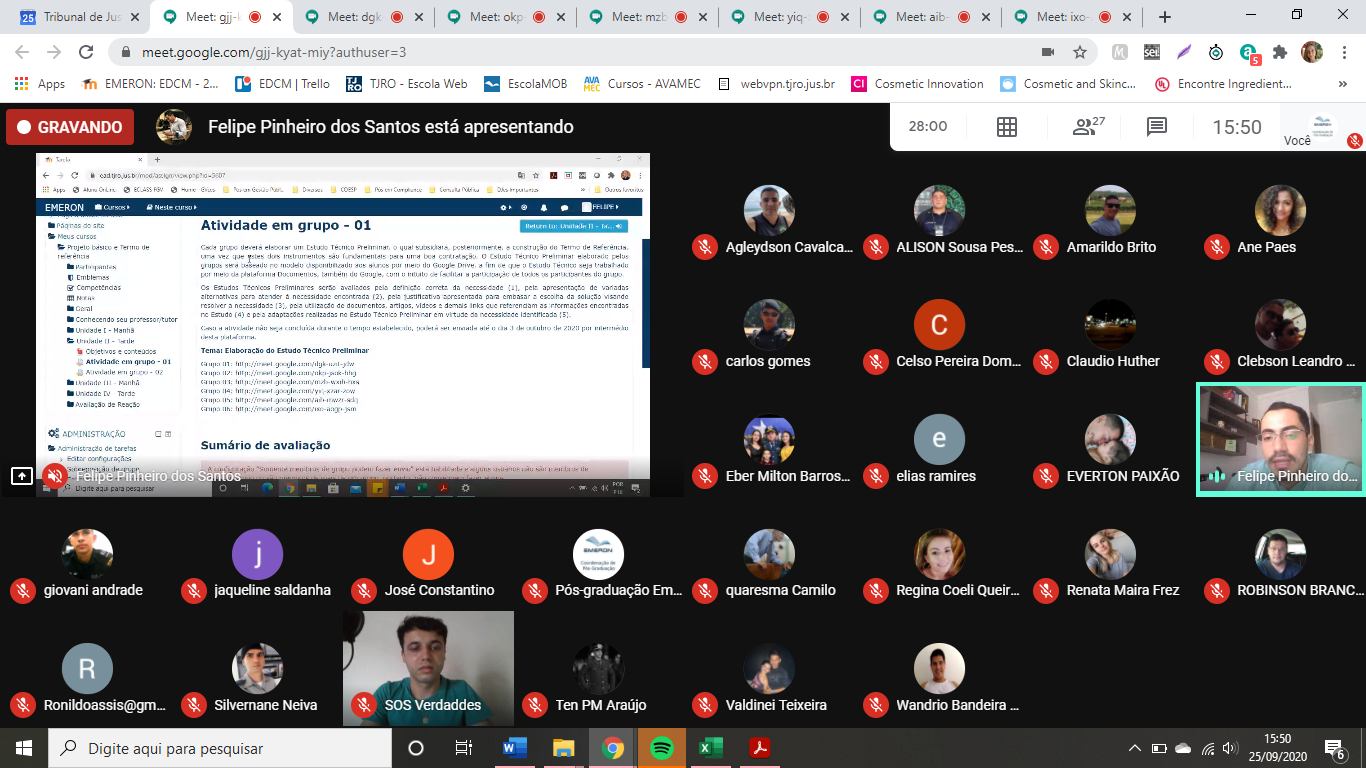Open the EDCM | Trello bookmark

(x=283, y=84)
